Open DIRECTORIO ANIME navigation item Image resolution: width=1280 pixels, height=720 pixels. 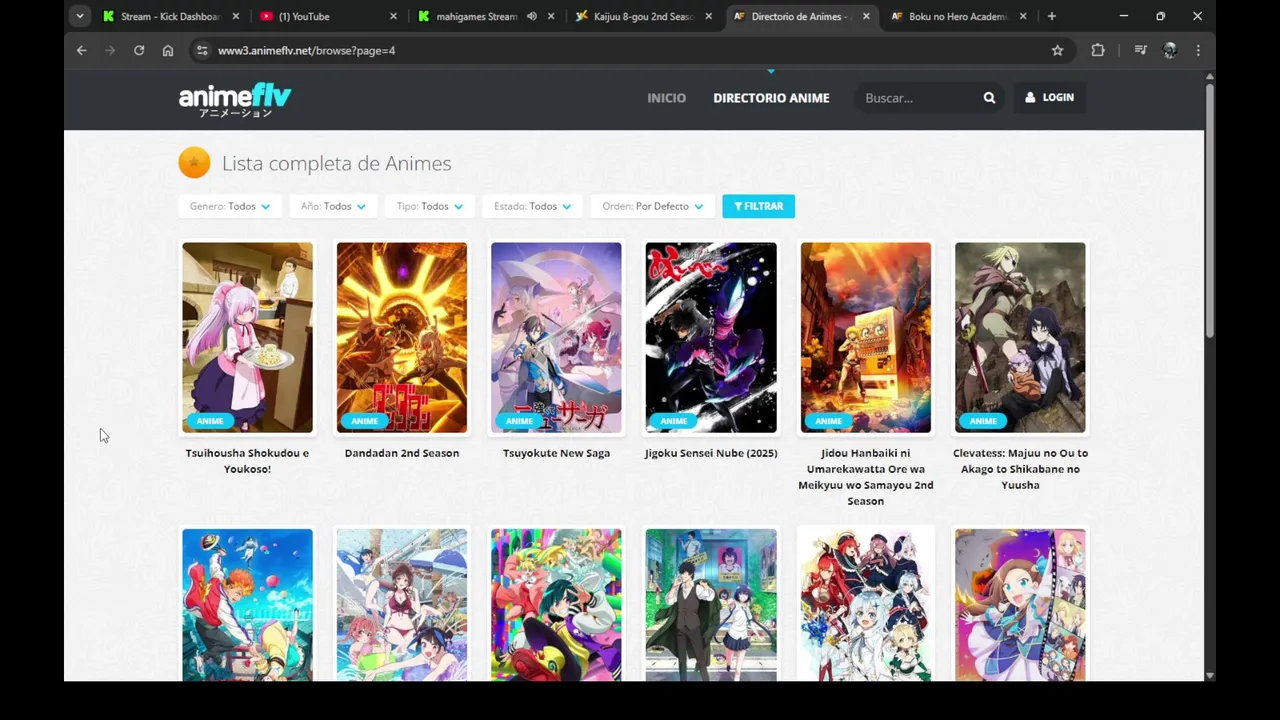coord(771,98)
